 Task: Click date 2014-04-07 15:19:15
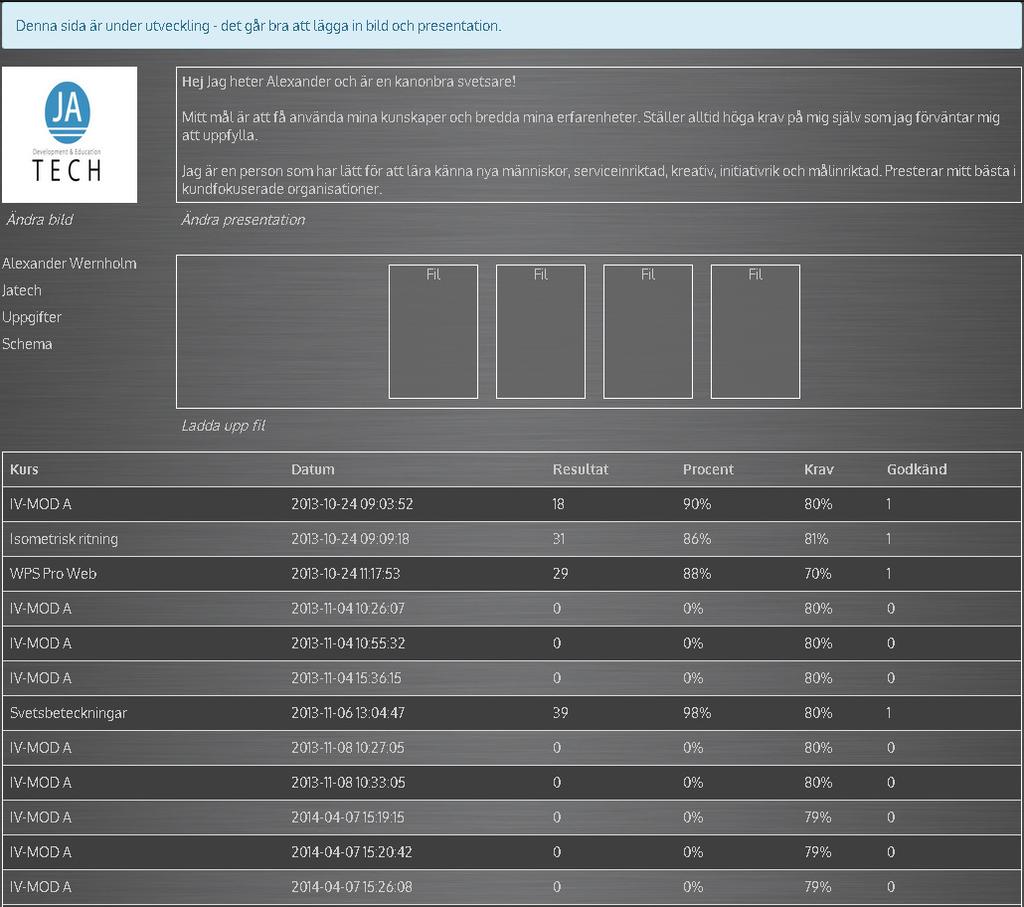[x=347, y=817]
